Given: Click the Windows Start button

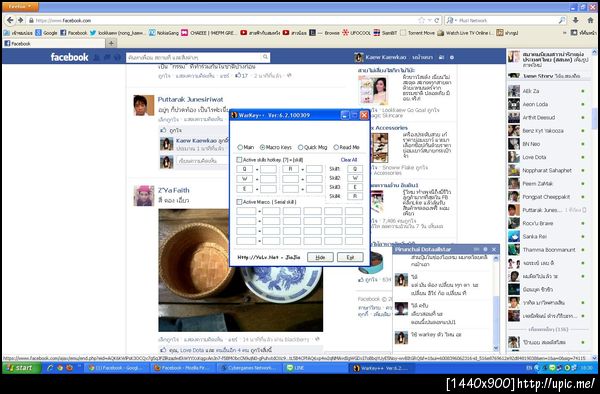Looking at the screenshot, I should coord(21,368).
